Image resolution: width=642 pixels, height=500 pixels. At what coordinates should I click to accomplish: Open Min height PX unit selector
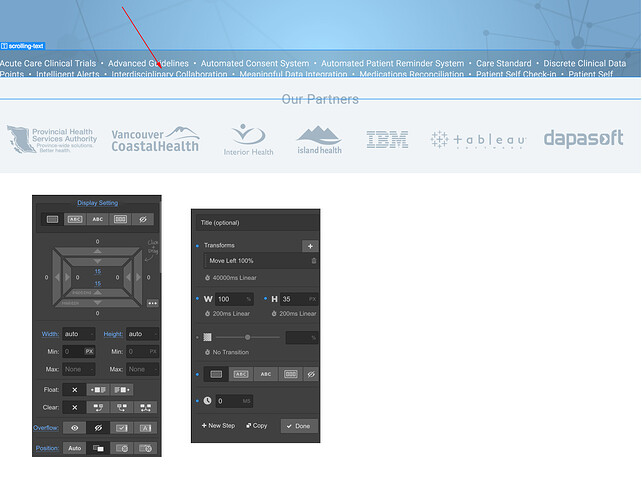pyautogui.click(x=153, y=351)
